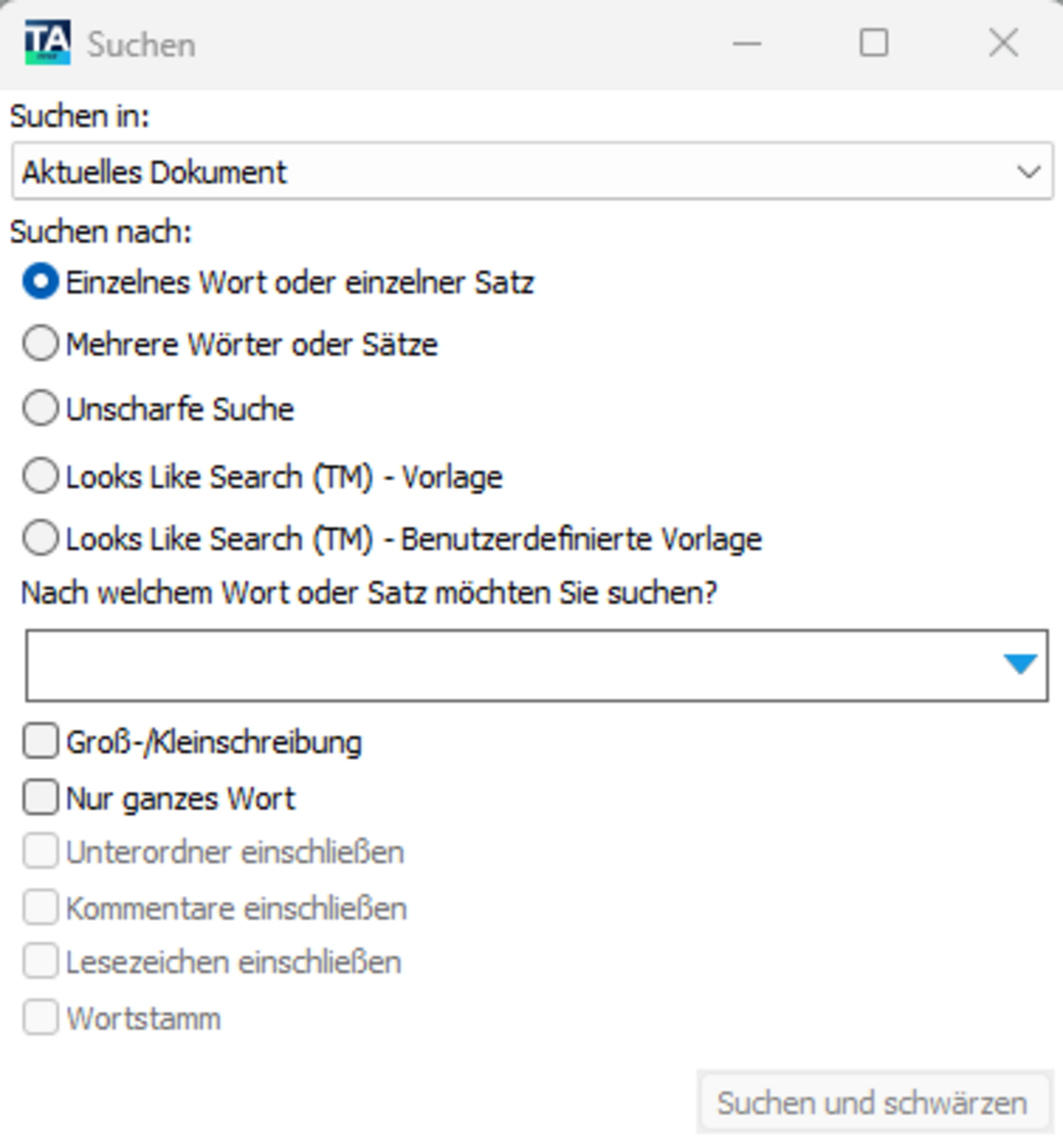Select Looks Like Search 'Benutzerdefinierte Vorlage' option

coord(40,538)
